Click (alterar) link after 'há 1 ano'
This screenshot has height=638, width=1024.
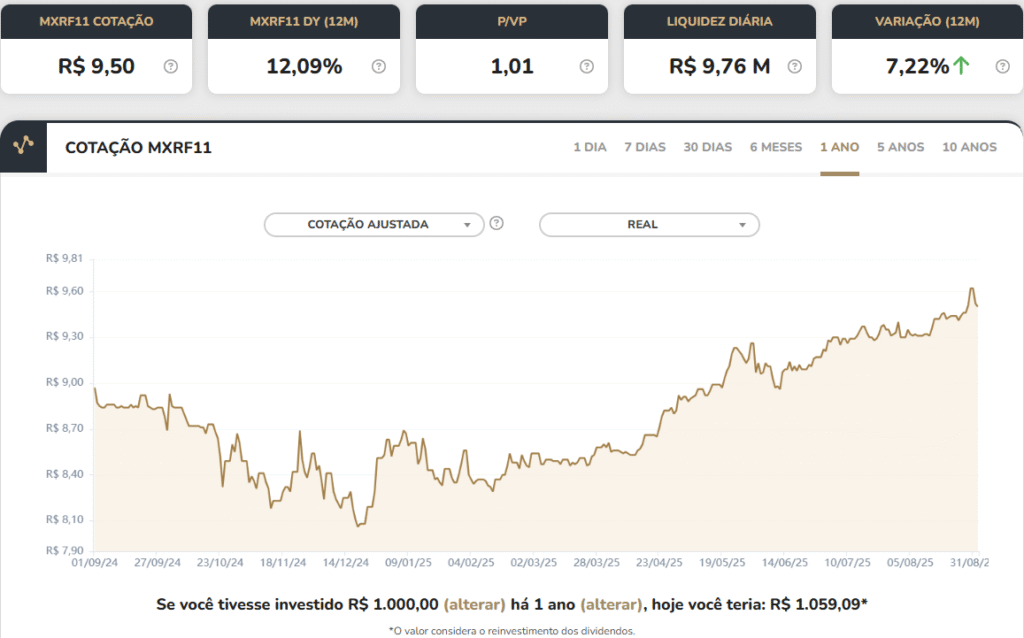[x=610, y=604]
